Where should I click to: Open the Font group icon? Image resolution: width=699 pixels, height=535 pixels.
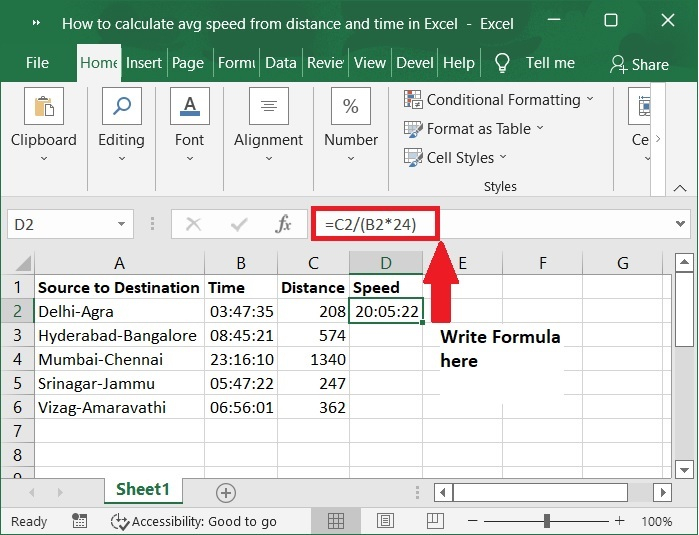click(189, 107)
